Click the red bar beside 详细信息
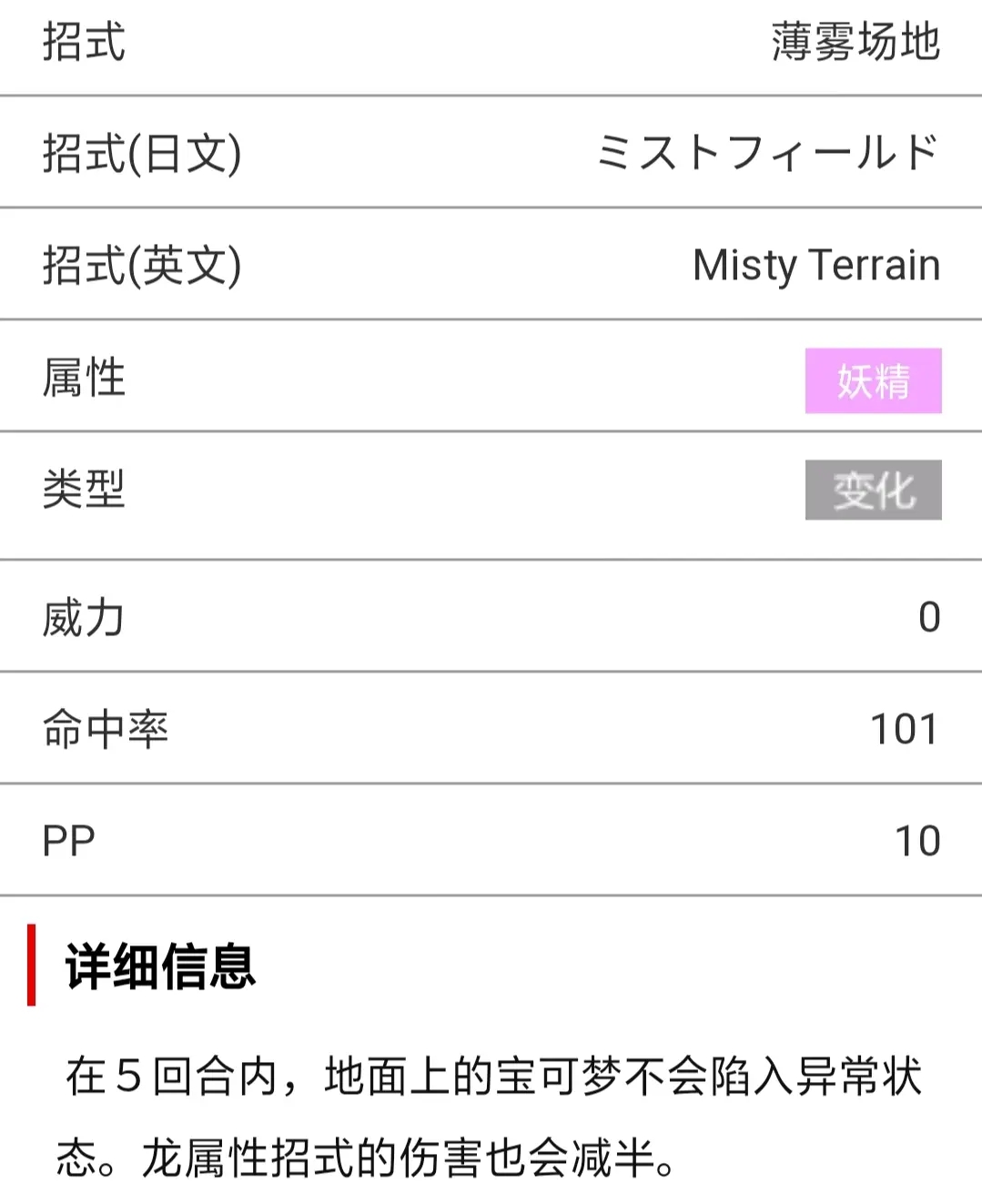This screenshot has width=982, height=1204. coord(32,965)
